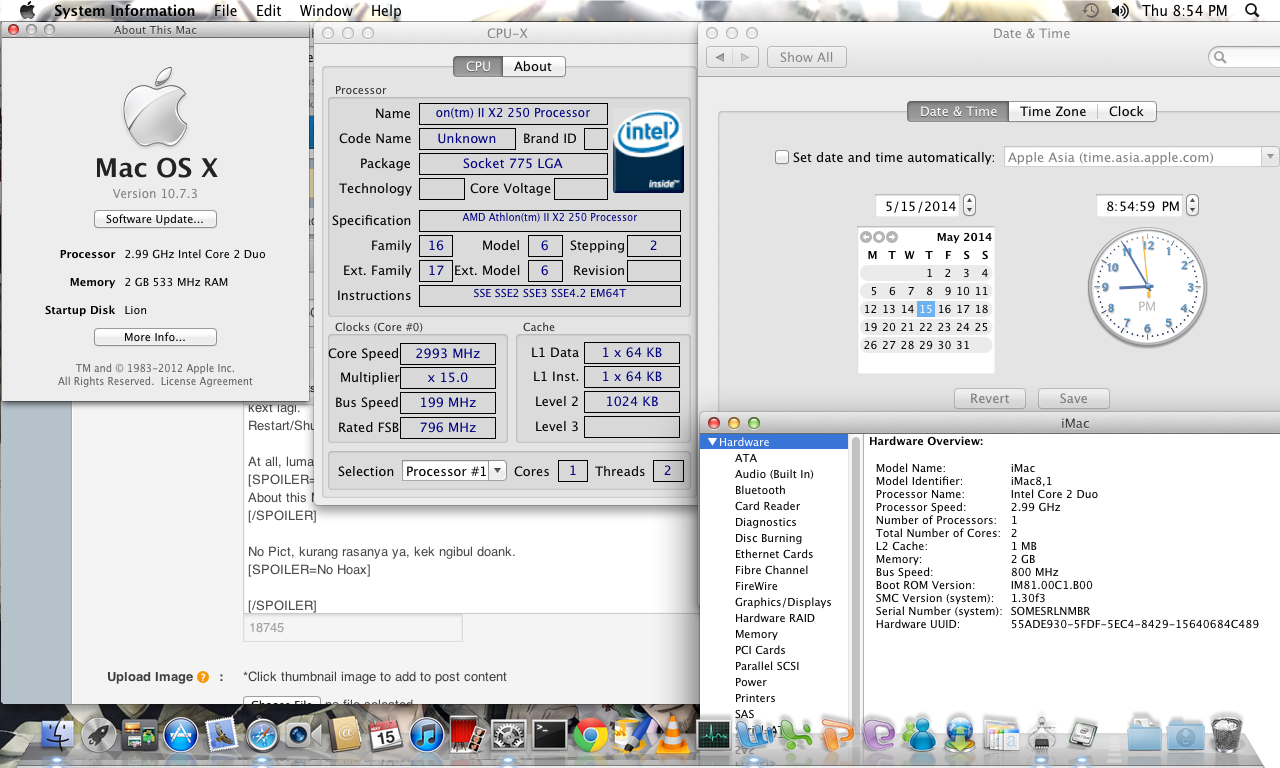Viewport: 1280px width, 768px height.
Task: Open the Processor #1 selection dropdown
Action: point(455,471)
